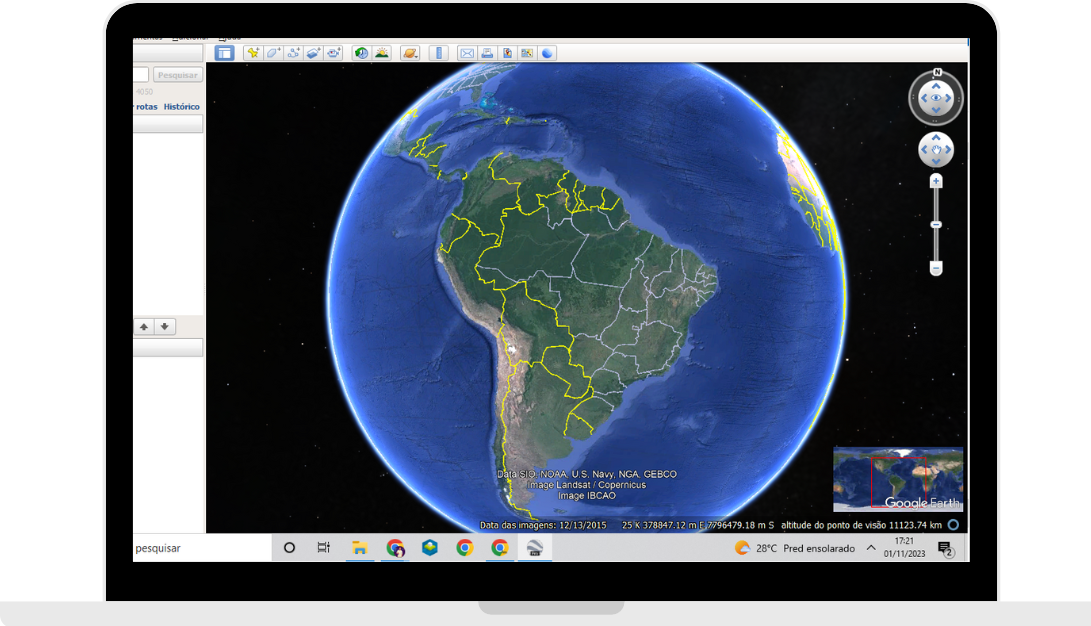Click the move right arrow on pan control
1091x626 pixels.
pos(948,150)
